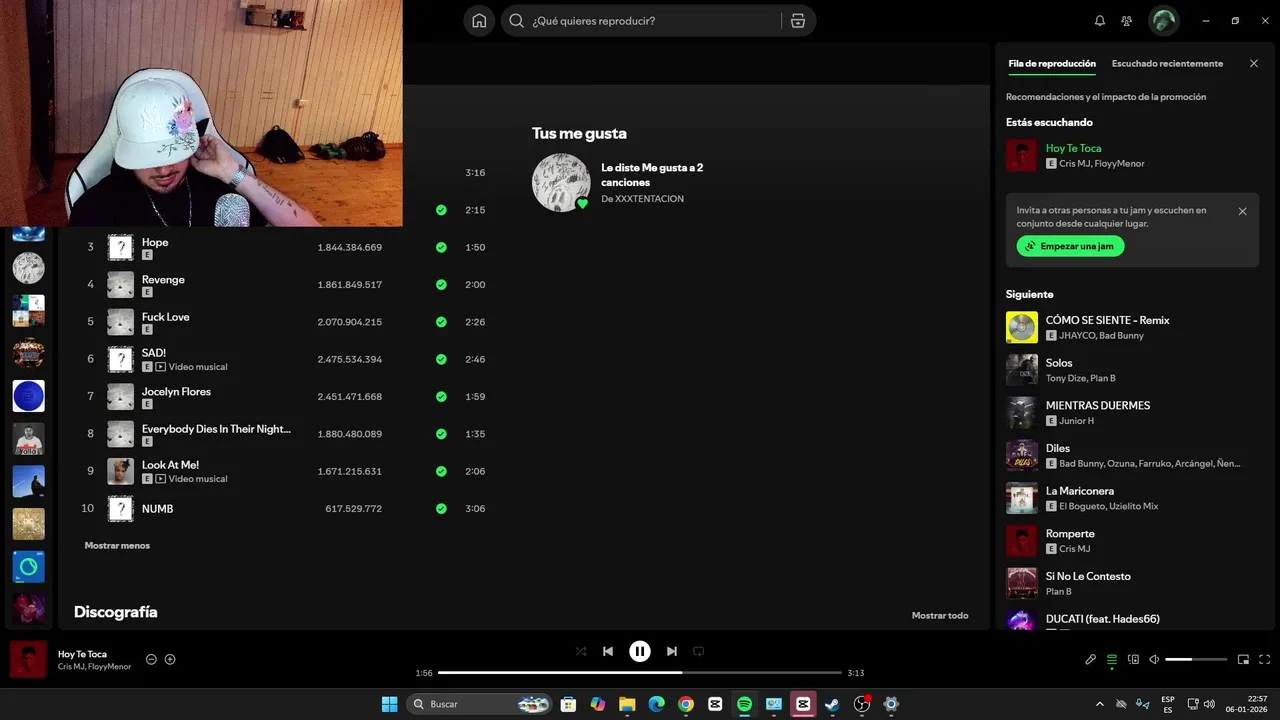Go to Spotify Home (house icon)
Viewport: 1280px width, 720px height.
pyautogui.click(x=479, y=21)
